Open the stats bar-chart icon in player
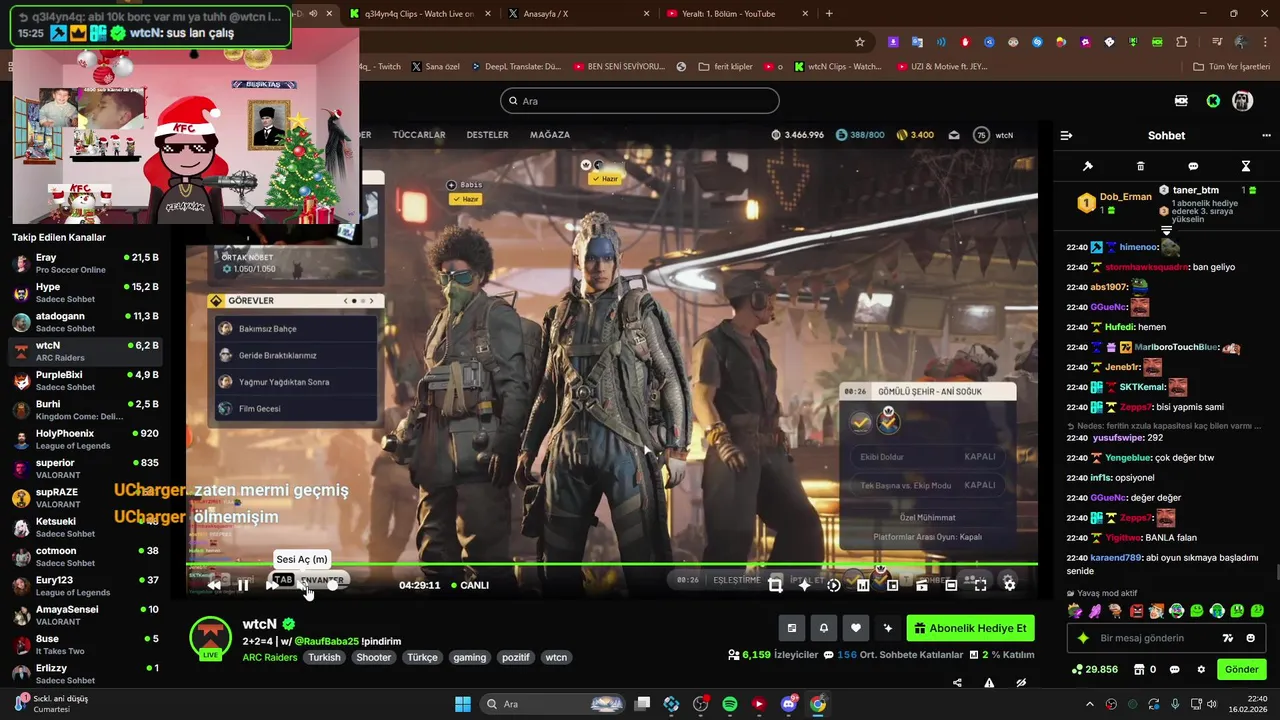The width and height of the screenshot is (1280, 720). 863,585
